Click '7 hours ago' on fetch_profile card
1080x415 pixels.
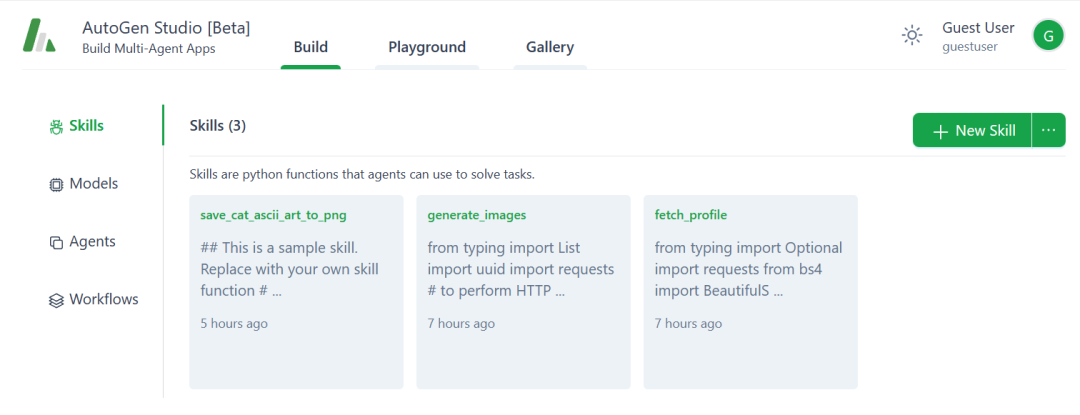(689, 323)
